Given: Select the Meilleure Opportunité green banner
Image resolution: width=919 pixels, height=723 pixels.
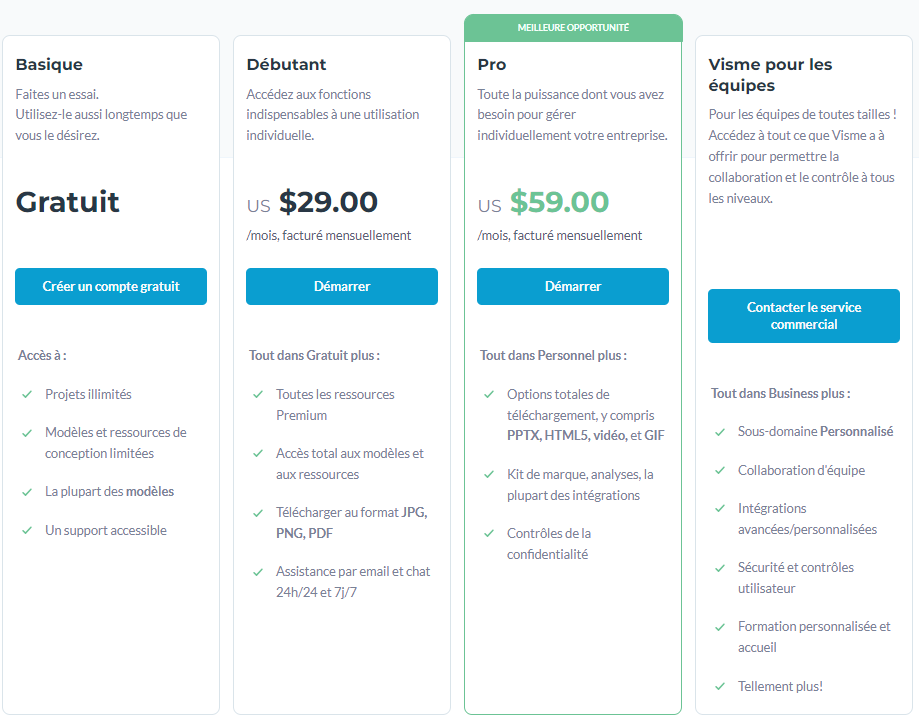Looking at the screenshot, I should pyautogui.click(x=573, y=28).
